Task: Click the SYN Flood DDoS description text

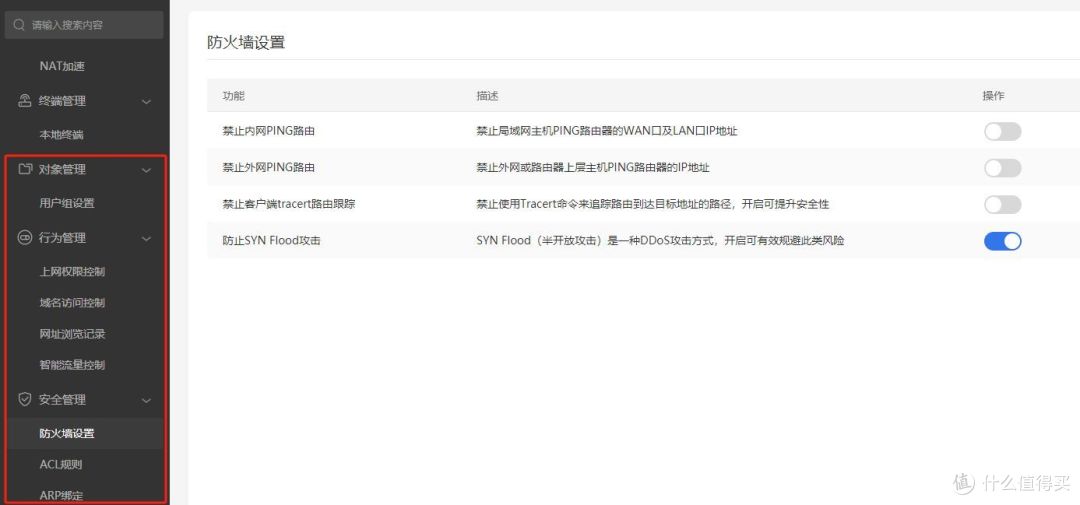Action: click(x=660, y=240)
